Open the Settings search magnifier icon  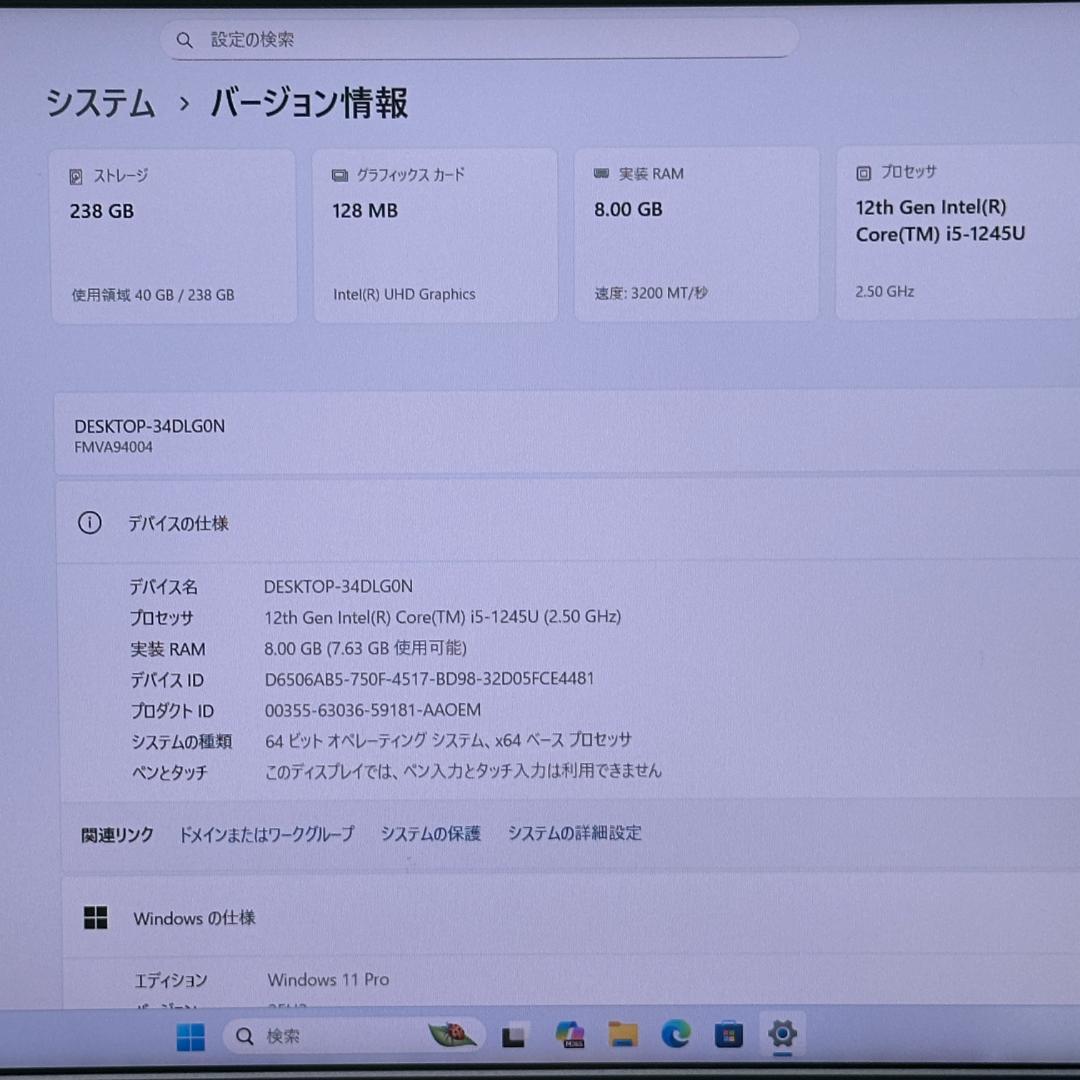185,39
